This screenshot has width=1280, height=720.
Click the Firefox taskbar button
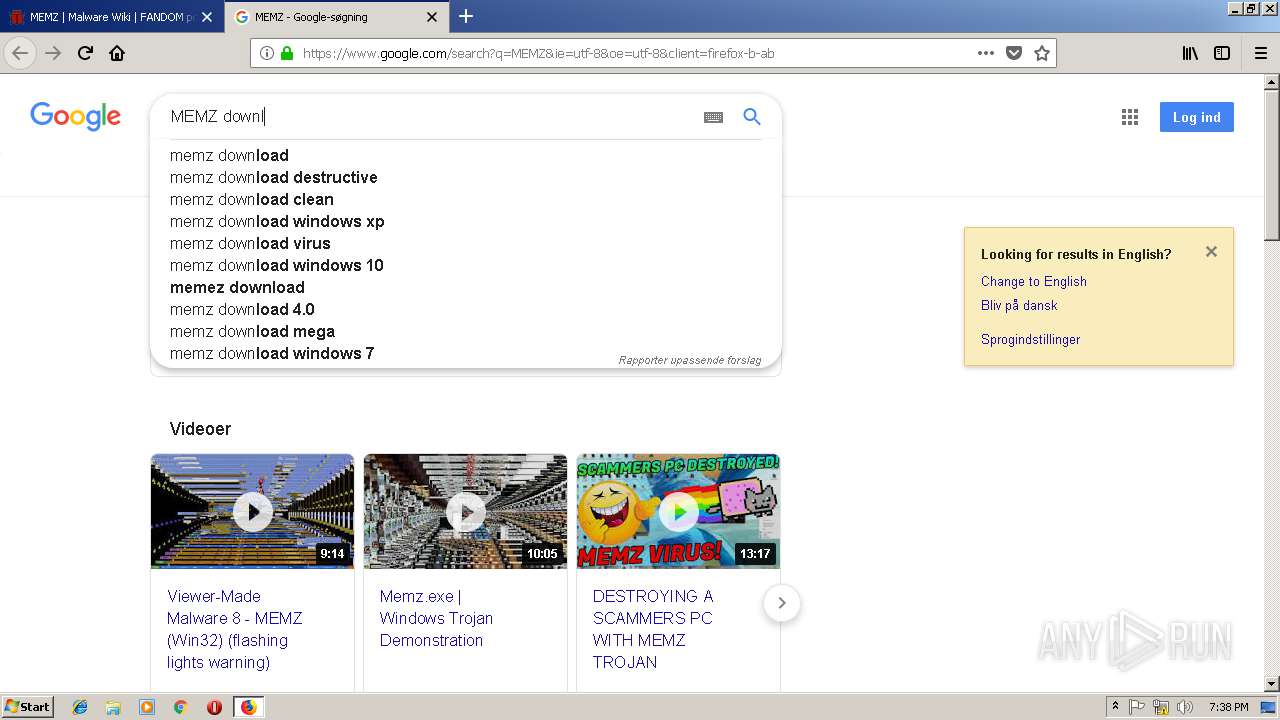click(248, 707)
